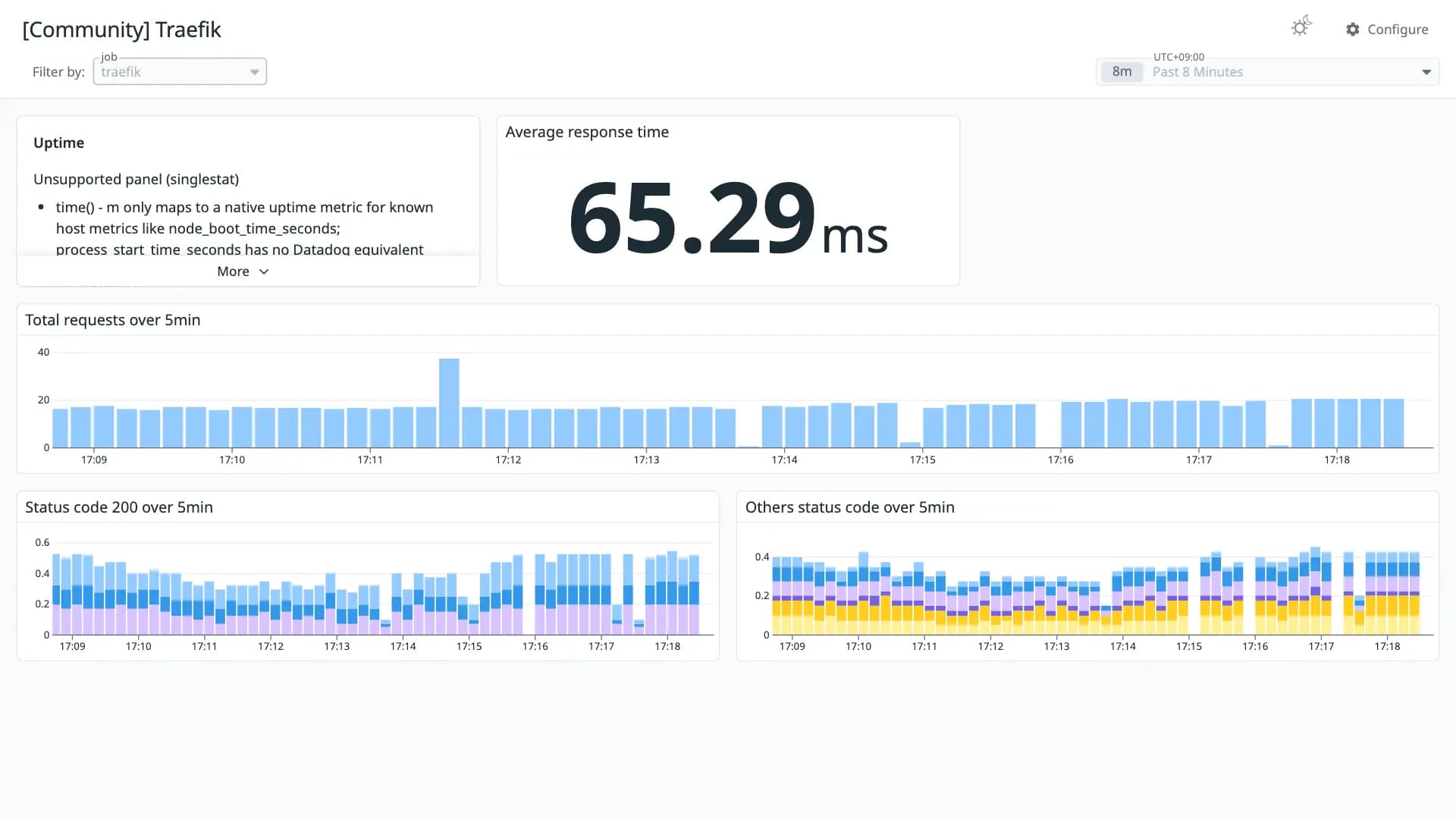Click the 17:09 label on Status code 200 axis
This screenshot has height=819, width=1456.
click(x=72, y=646)
